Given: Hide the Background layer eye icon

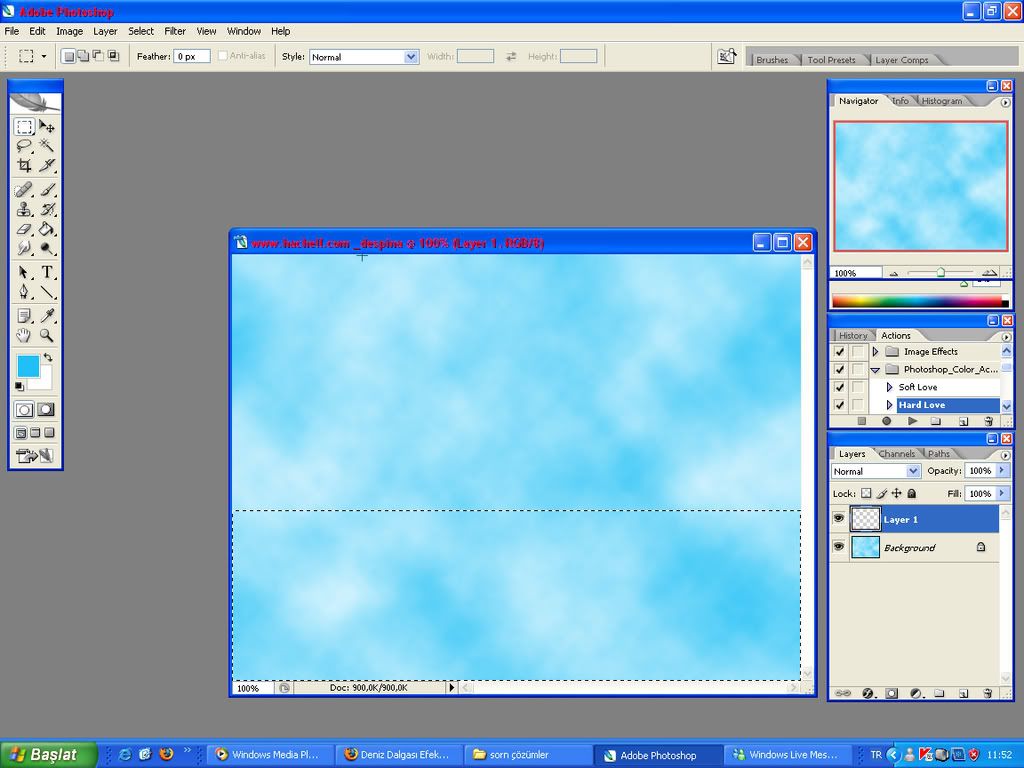Looking at the screenshot, I should [x=839, y=547].
